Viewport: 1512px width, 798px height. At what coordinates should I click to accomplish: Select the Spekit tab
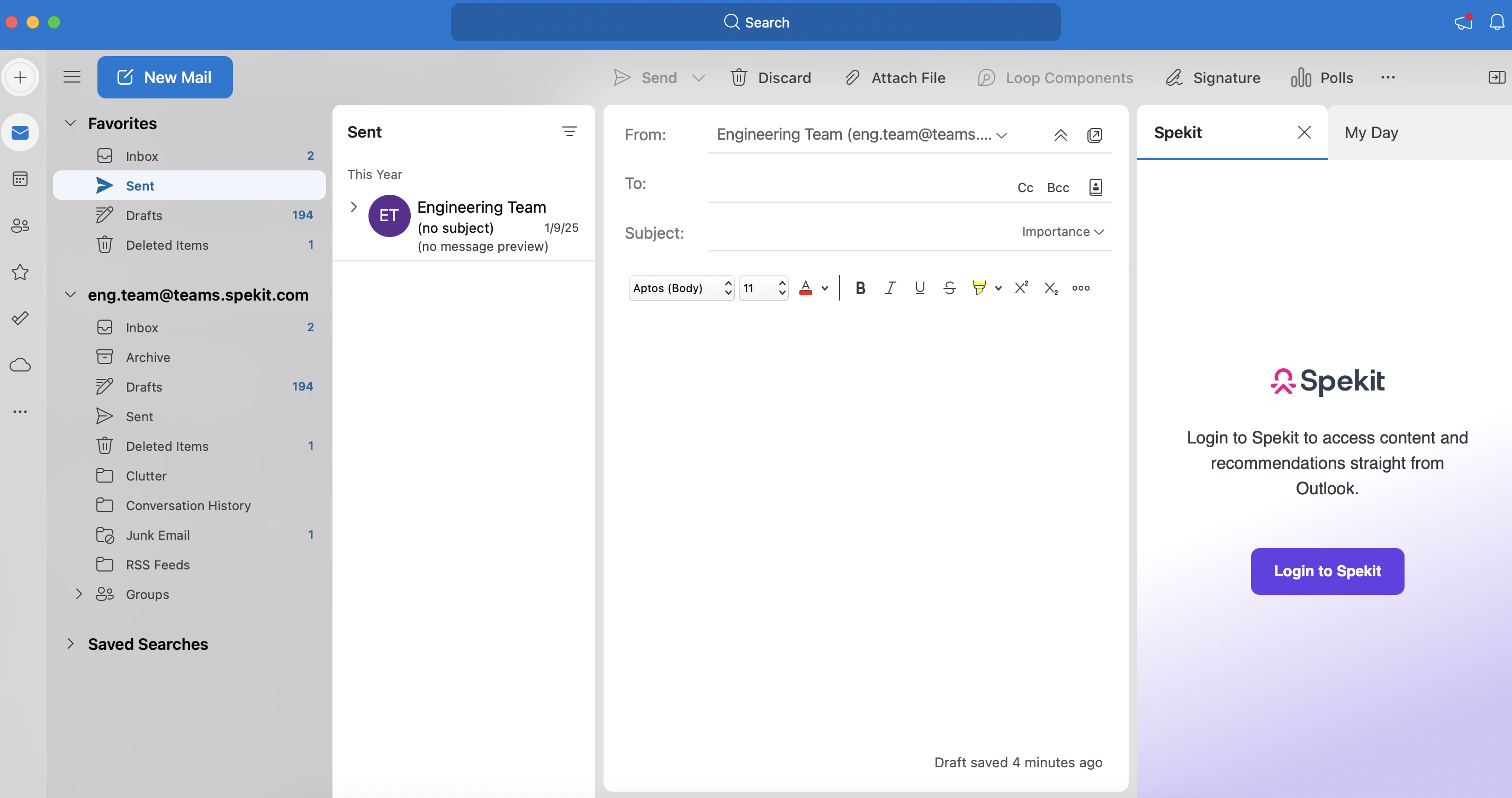pyautogui.click(x=1177, y=133)
